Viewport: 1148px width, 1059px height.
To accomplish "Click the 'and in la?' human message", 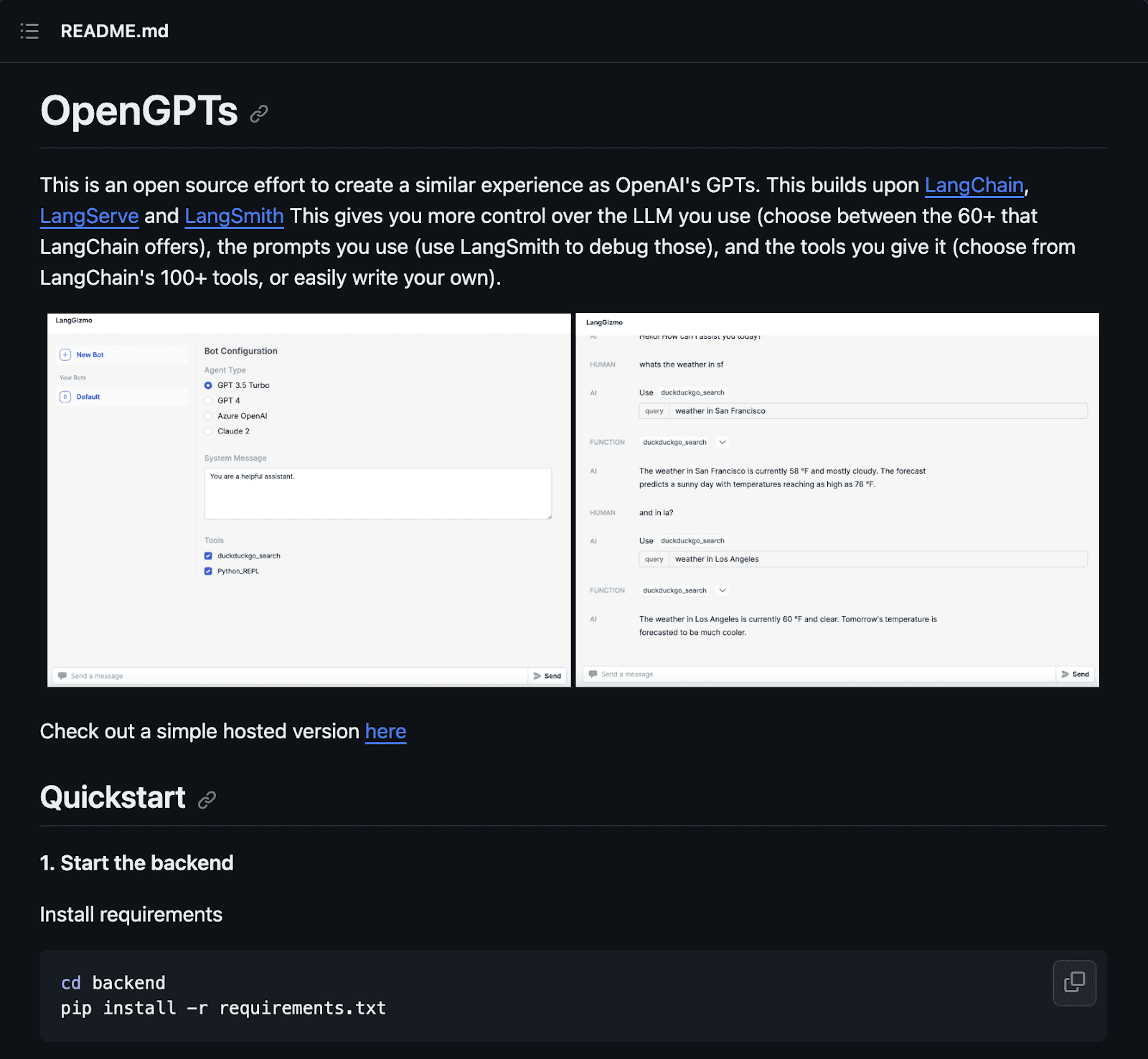I will tap(656, 513).
